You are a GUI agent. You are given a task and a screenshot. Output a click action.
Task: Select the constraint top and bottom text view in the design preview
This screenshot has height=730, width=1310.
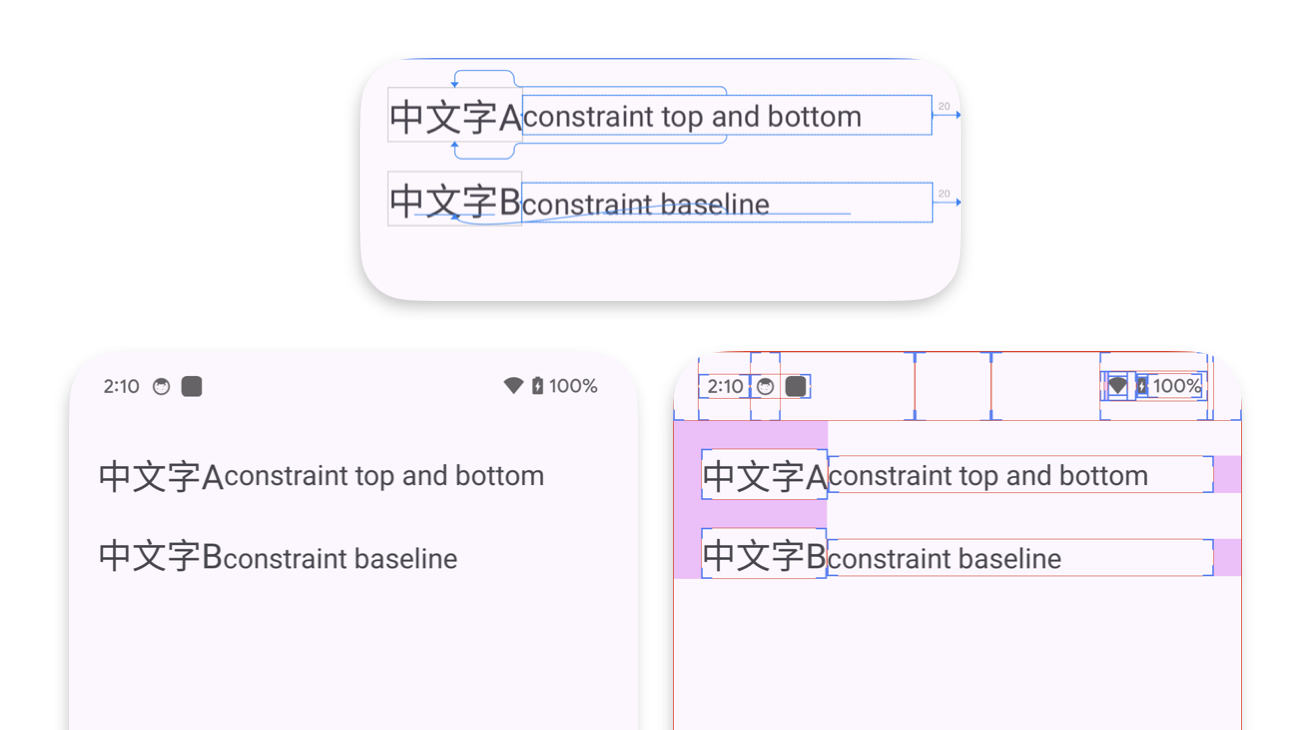690,115
